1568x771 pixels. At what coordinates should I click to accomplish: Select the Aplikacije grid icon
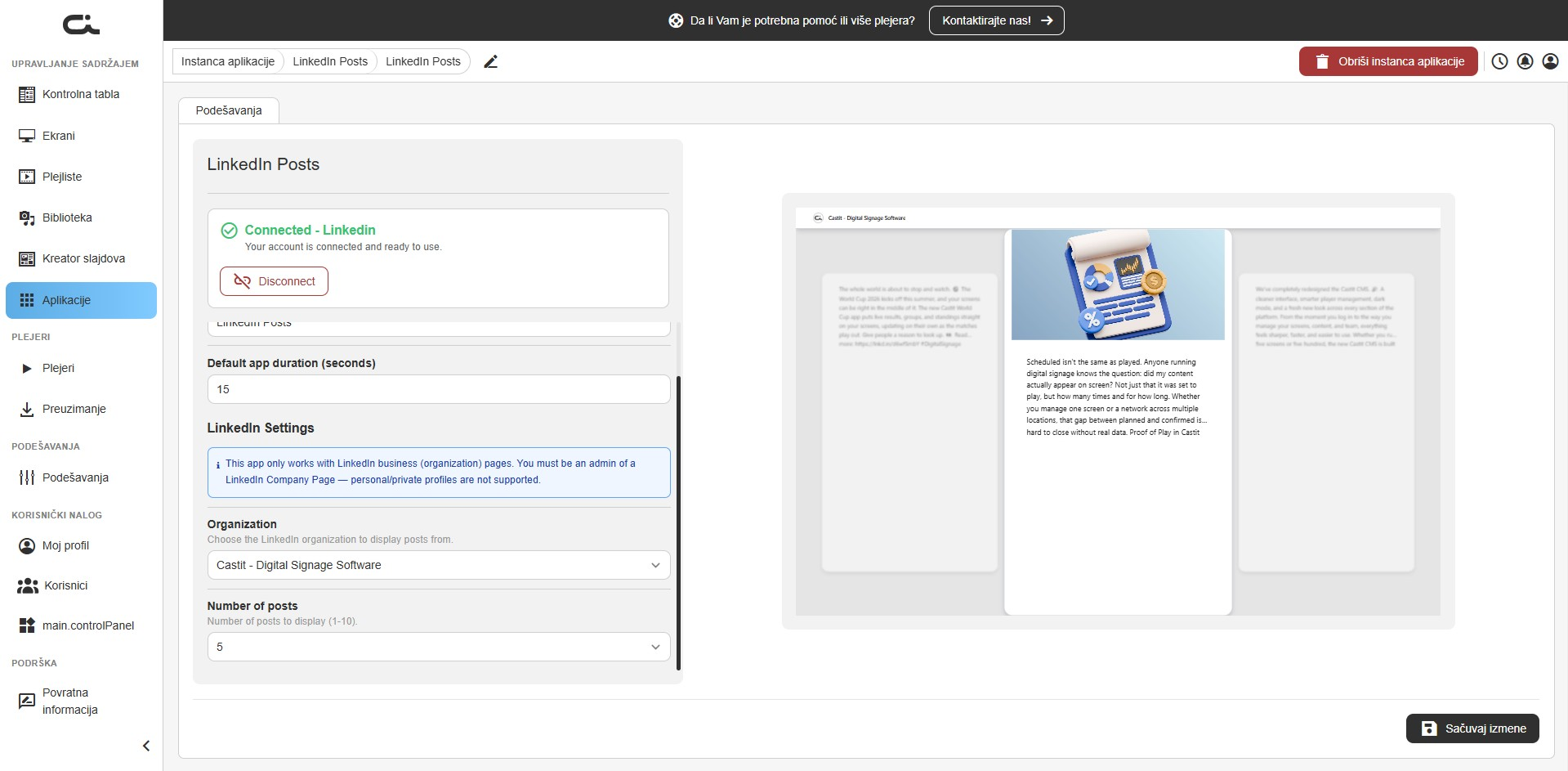[27, 300]
